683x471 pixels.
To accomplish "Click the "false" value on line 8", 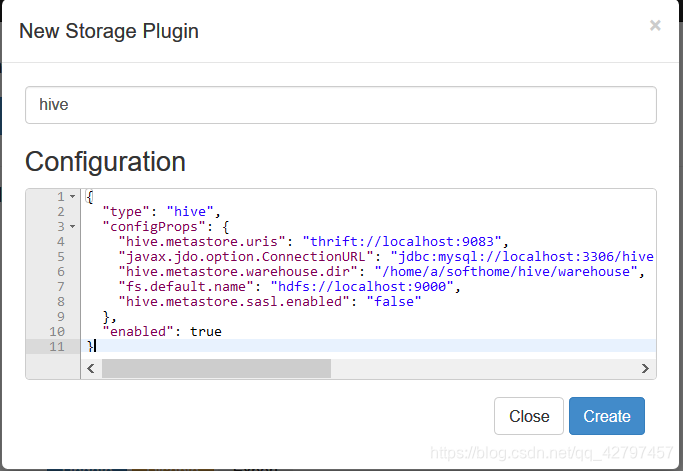I will coord(394,302).
